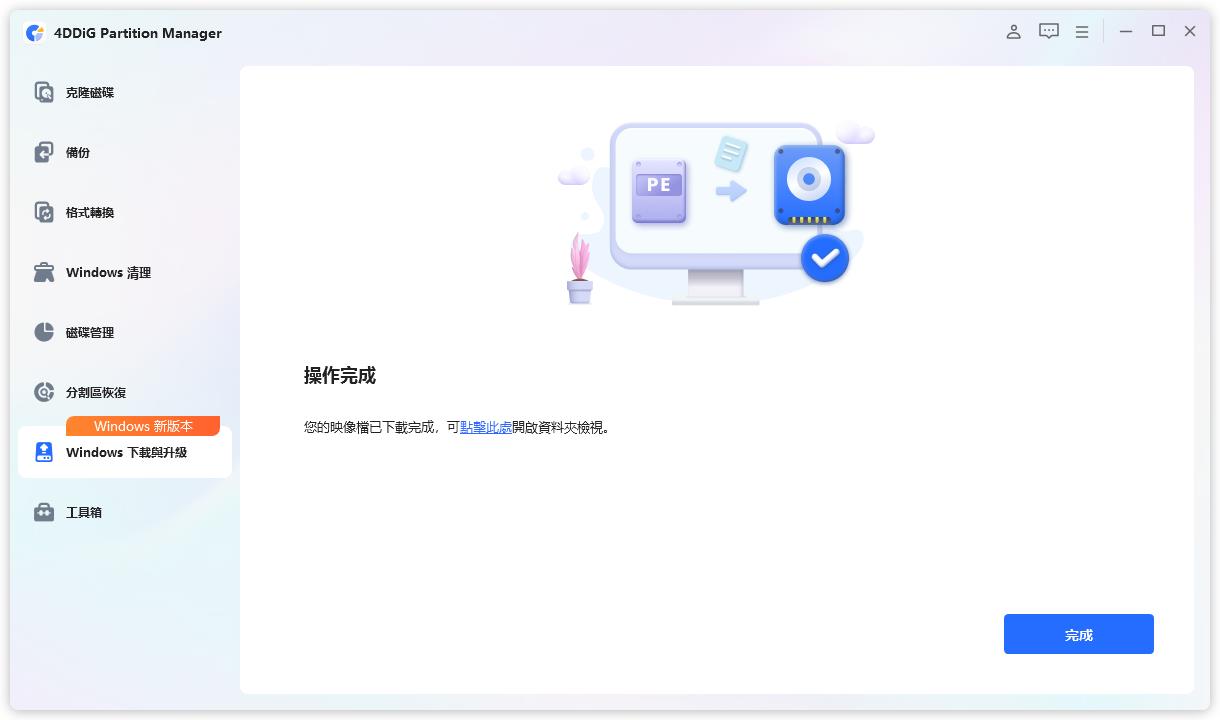Click the 格式轉換 sidebar icon
Image resolution: width=1220 pixels, height=720 pixels.
pyautogui.click(x=44, y=212)
